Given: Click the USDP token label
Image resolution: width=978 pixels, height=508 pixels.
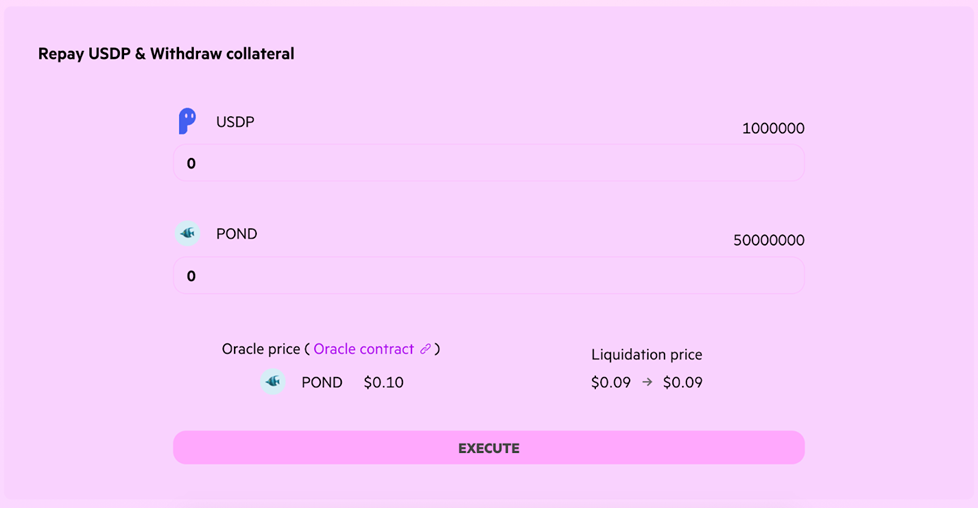Looking at the screenshot, I should (235, 122).
